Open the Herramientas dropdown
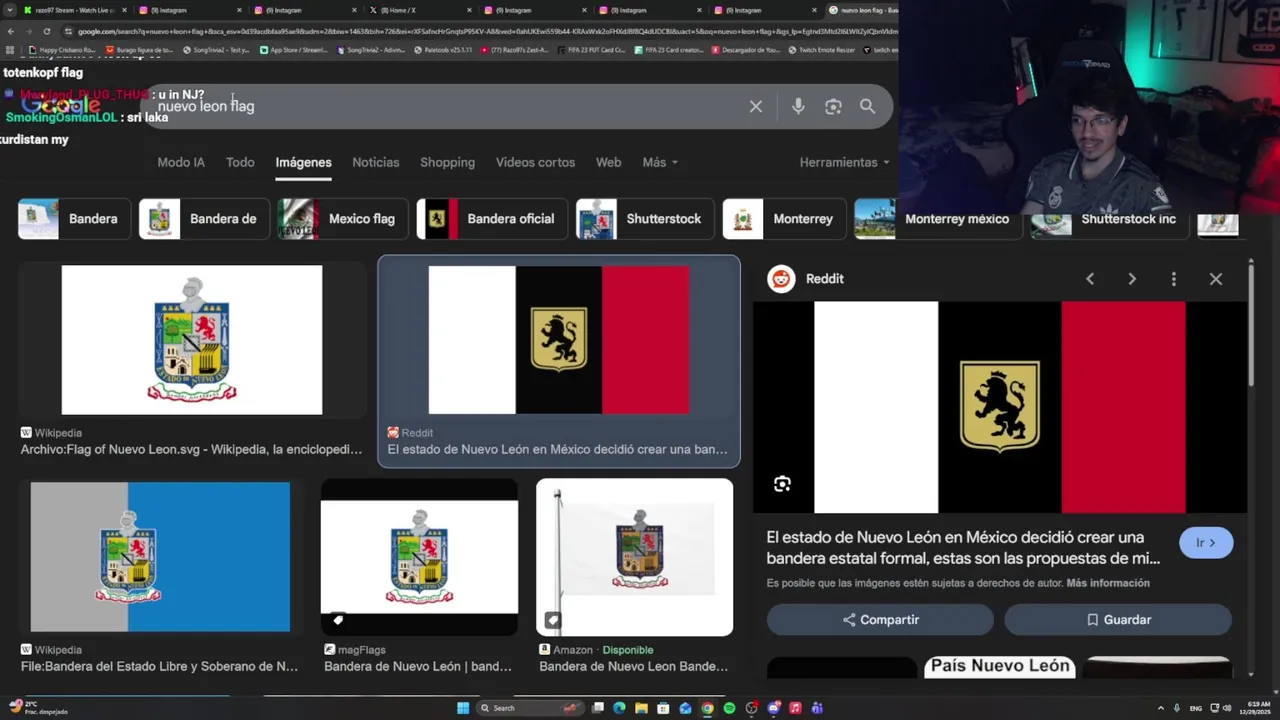The image size is (1280, 720). tap(845, 162)
